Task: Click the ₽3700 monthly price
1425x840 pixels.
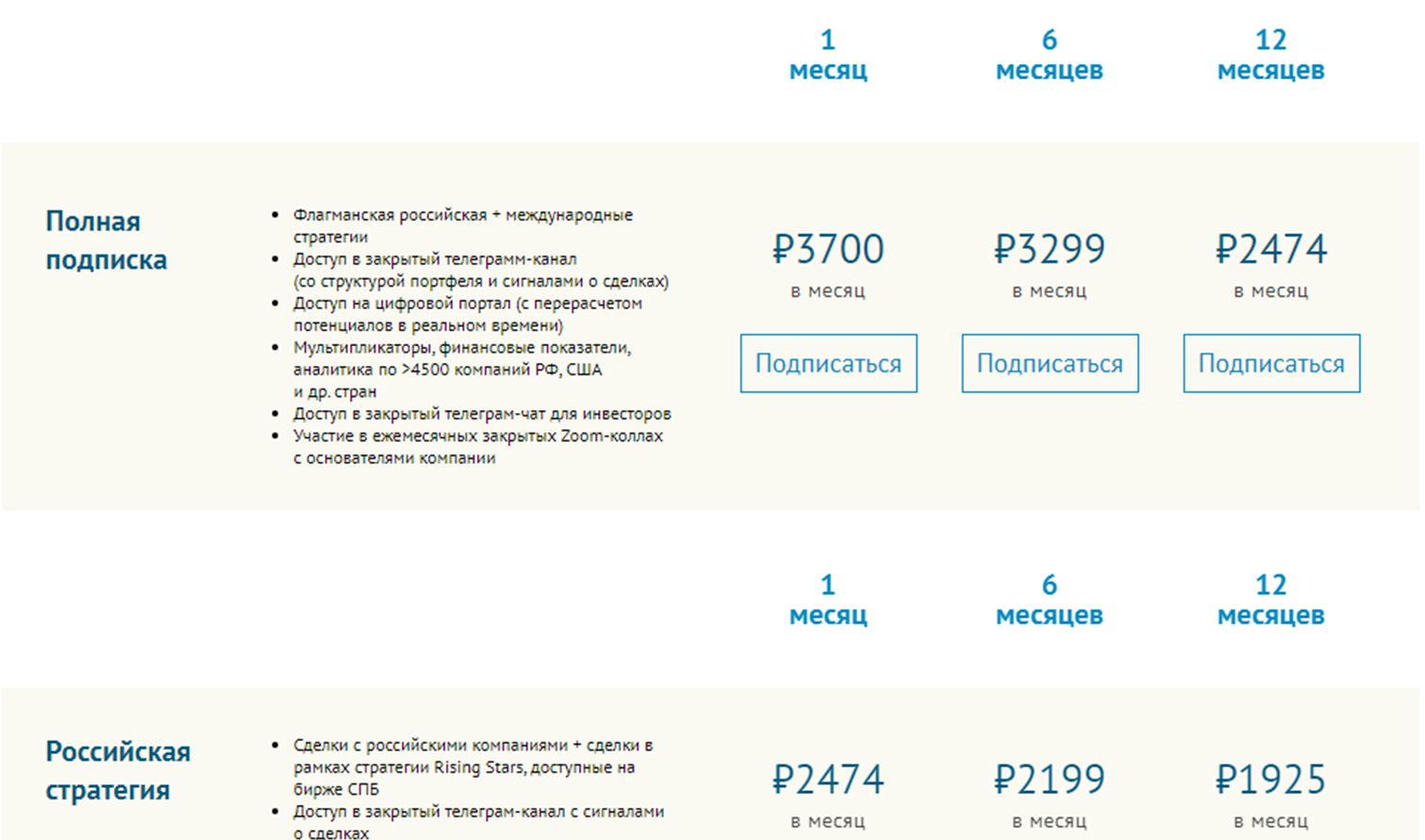Action: click(x=828, y=250)
